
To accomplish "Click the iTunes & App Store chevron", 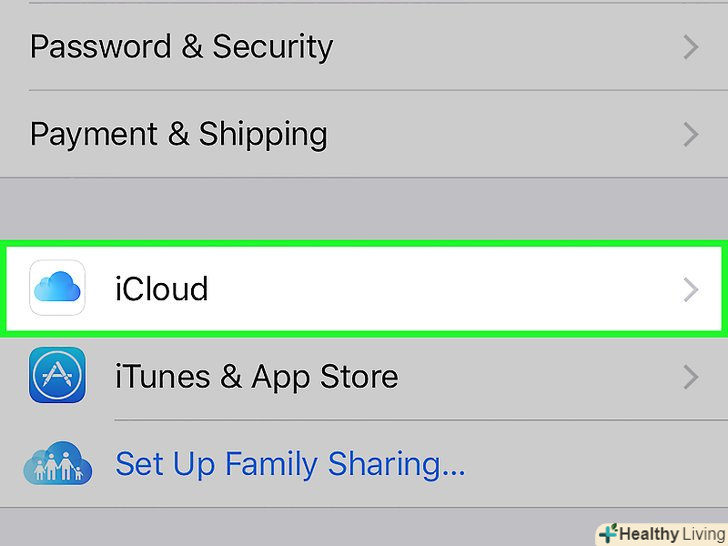I will (690, 377).
